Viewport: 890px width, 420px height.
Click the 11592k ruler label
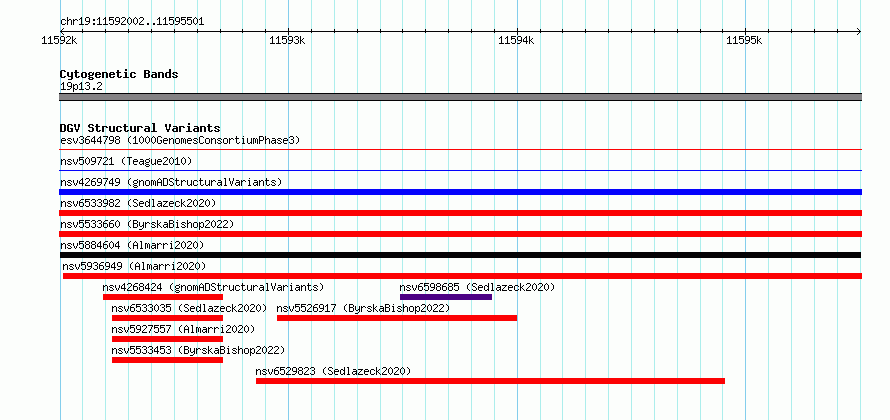tap(60, 40)
